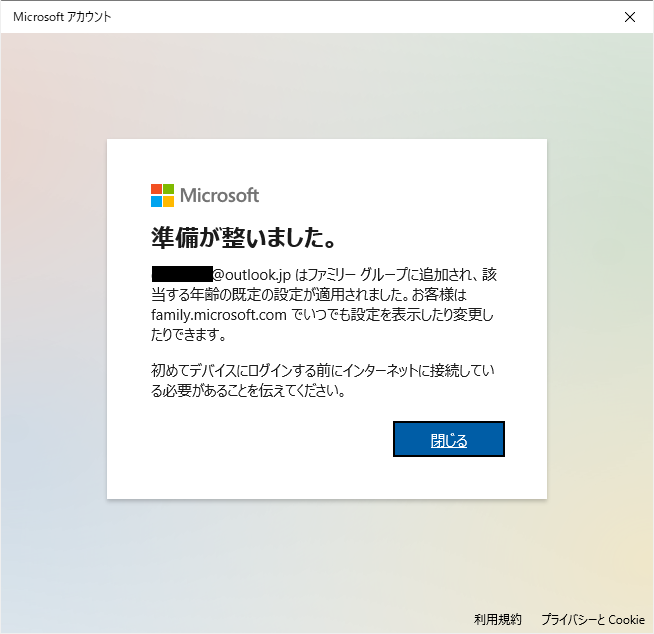The image size is (654, 634).
Task: Click the Microsoft アカウント window title
Action: pyautogui.click(x=62, y=17)
